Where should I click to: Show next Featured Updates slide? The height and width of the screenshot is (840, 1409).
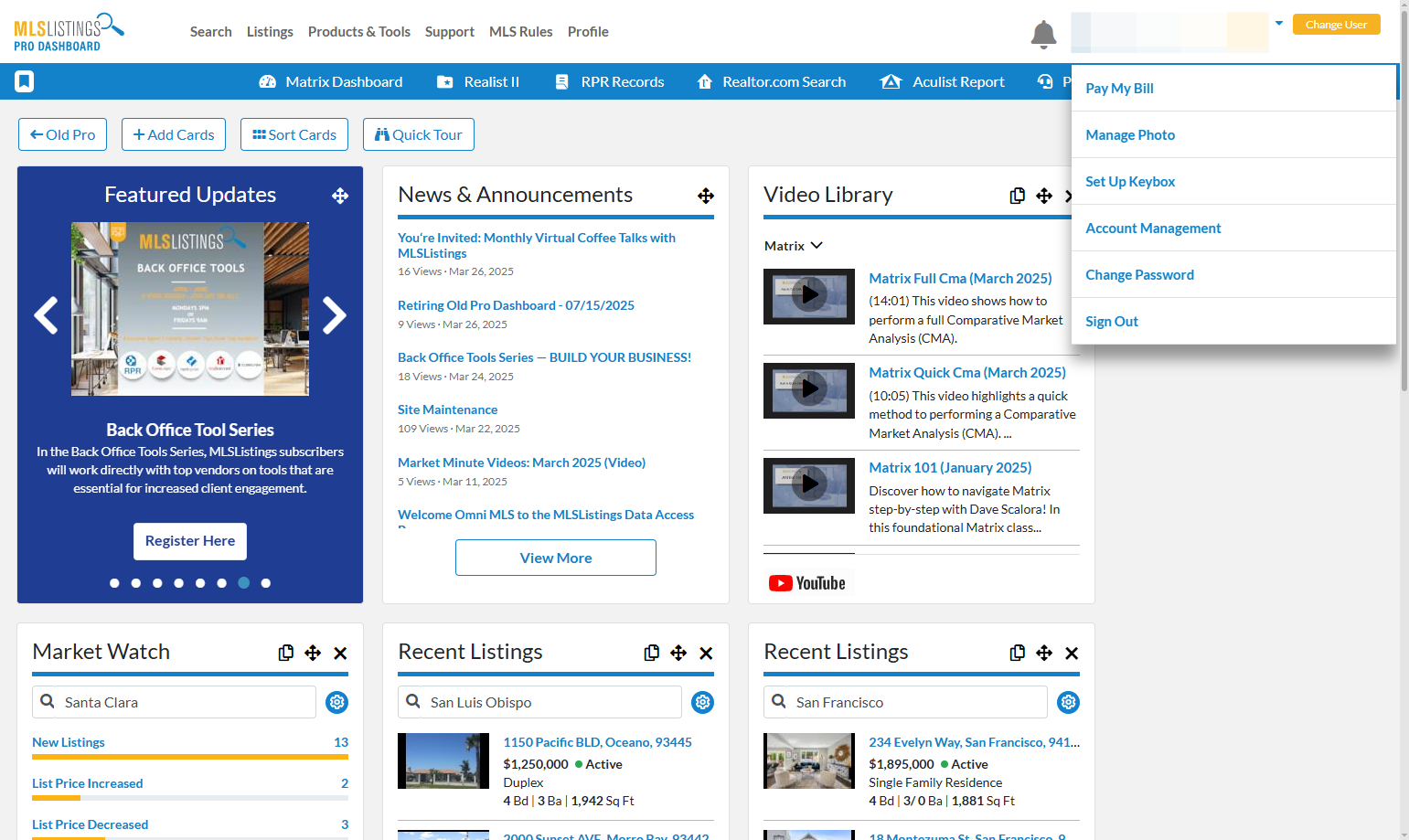coord(335,315)
